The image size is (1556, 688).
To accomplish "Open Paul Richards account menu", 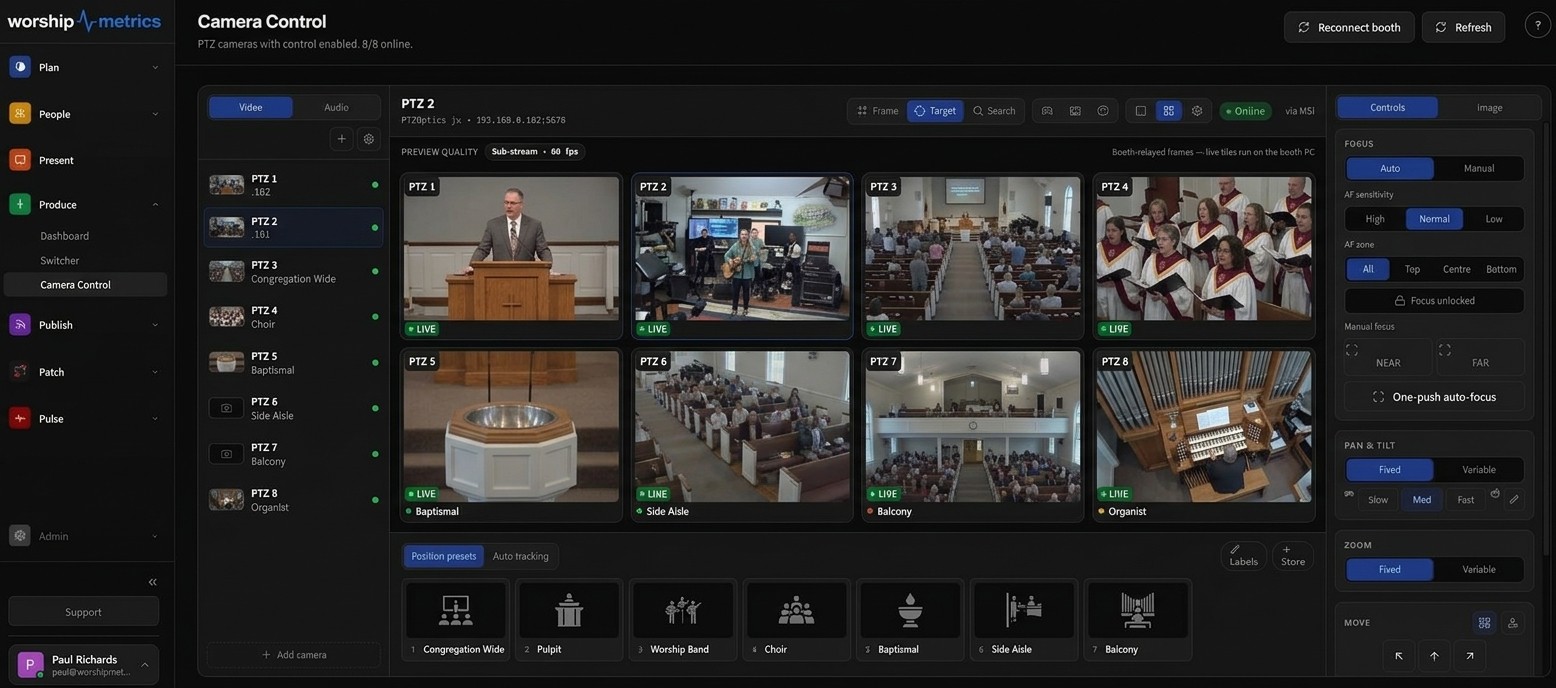I will [x=84, y=665].
